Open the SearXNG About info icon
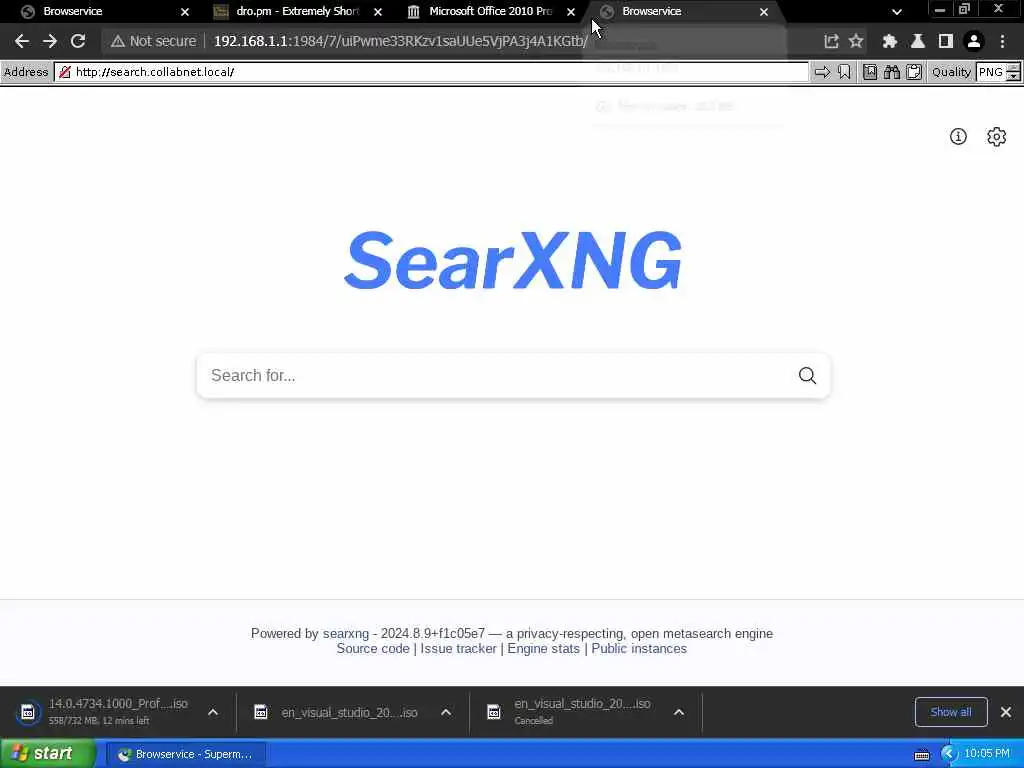1024x768 pixels. 958,136
